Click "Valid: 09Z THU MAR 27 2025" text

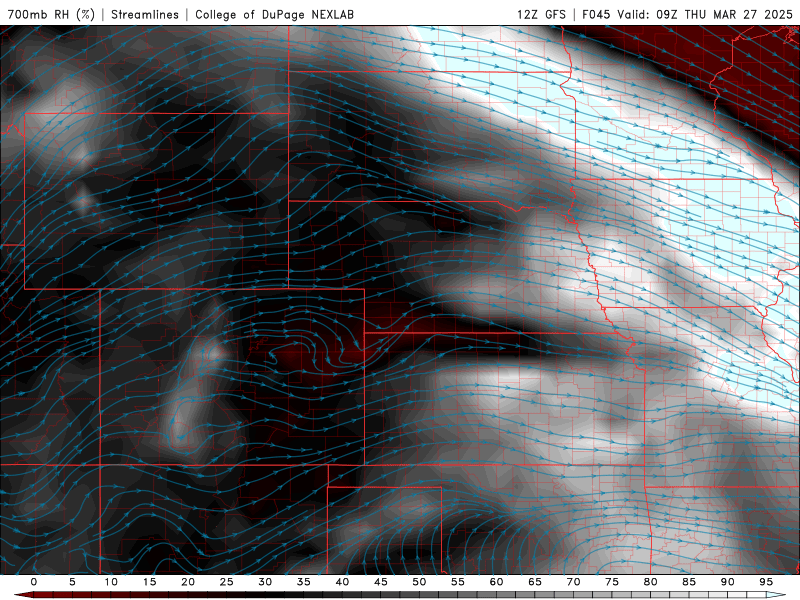pyautogui.click(x=705, y=14)
